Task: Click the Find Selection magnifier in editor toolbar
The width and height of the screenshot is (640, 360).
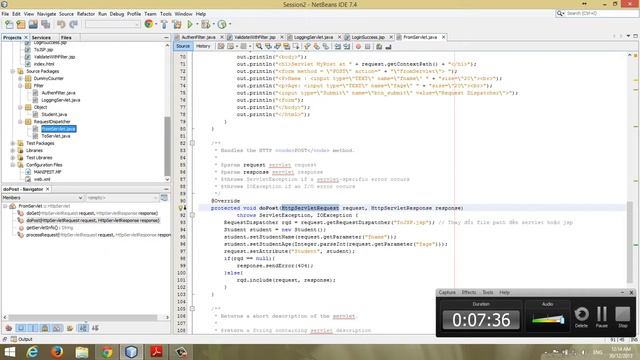Action: tap(259, 47)
